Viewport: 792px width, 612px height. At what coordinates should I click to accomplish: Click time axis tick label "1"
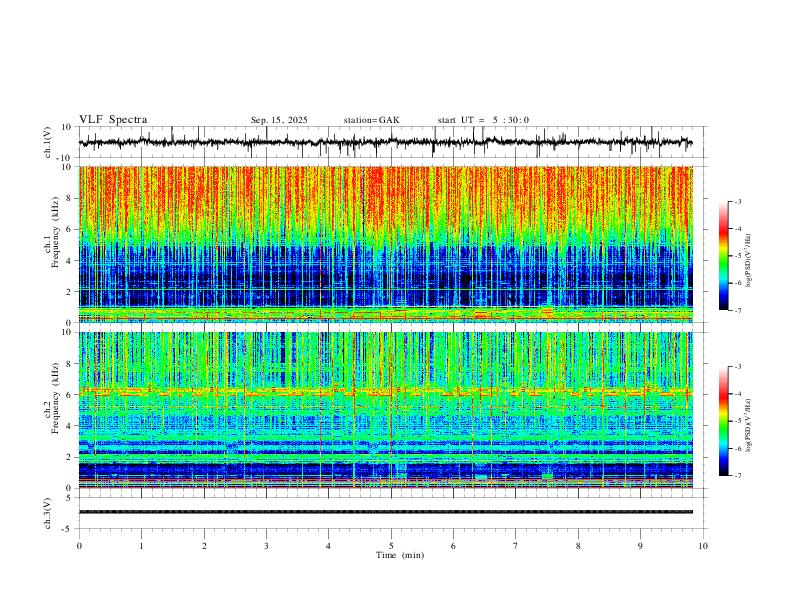(x=141, y=546)
